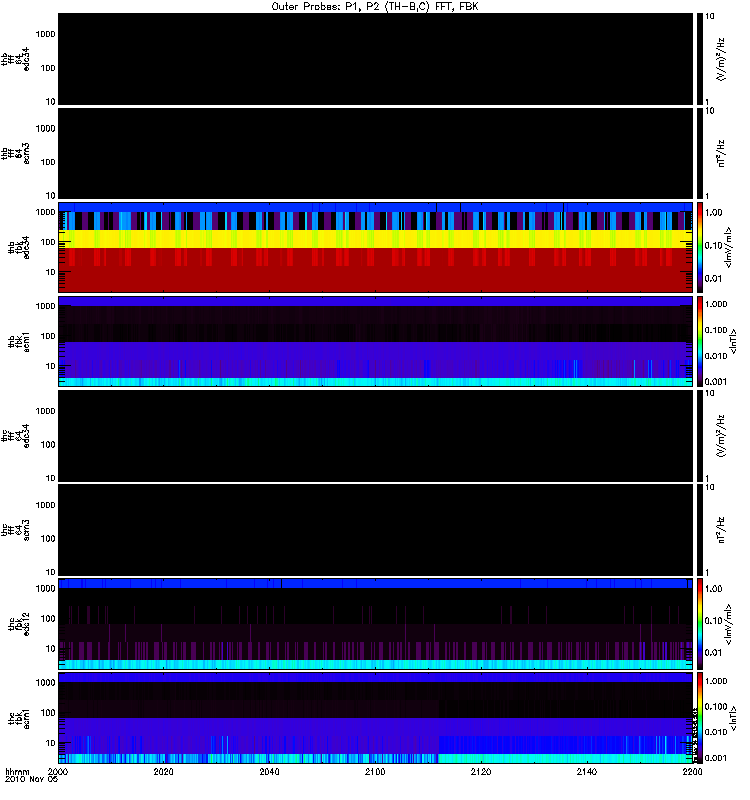This screenshot has width=750, height=800.
Task: Select the 2020 time tick label
Action: tap(163, 771)
